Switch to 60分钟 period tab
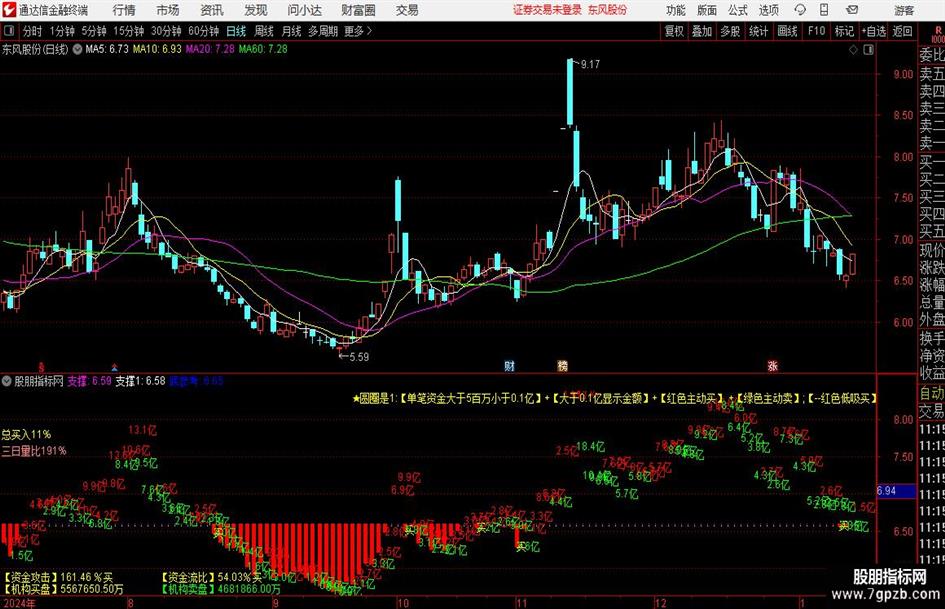The image size is (945, 609). pos(203,31)
